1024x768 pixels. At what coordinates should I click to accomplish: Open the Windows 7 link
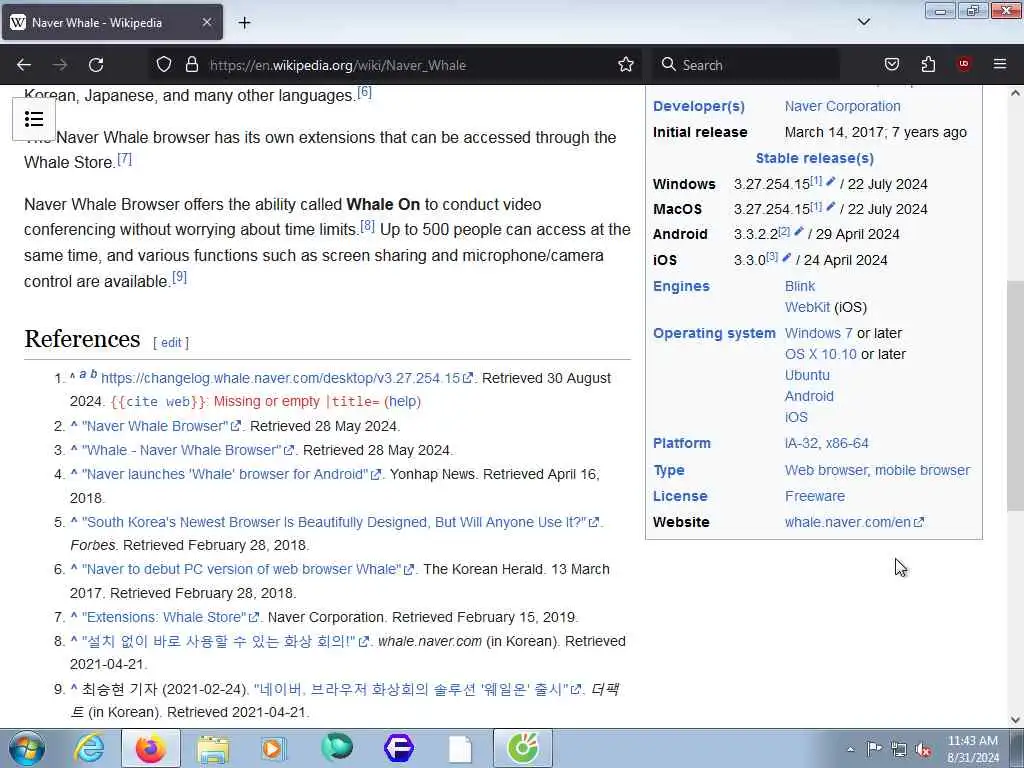pos(818,333)
